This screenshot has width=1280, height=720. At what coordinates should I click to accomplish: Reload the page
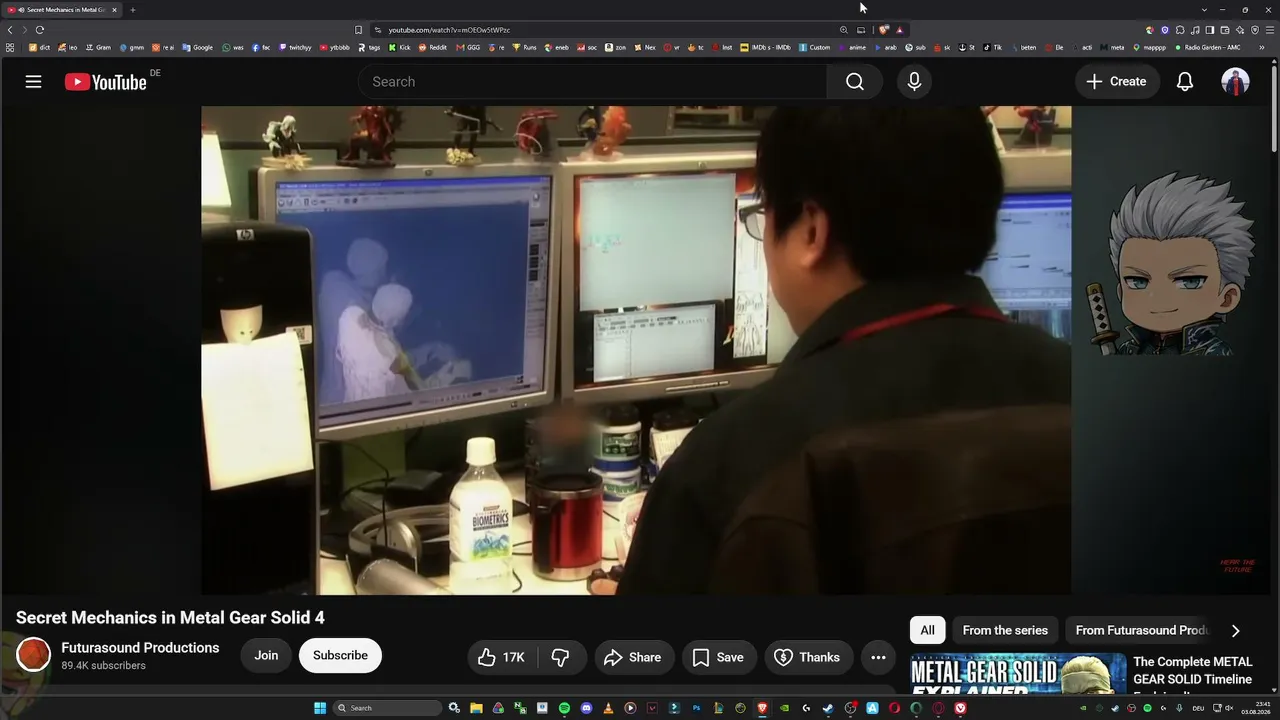tap(40, 30)
